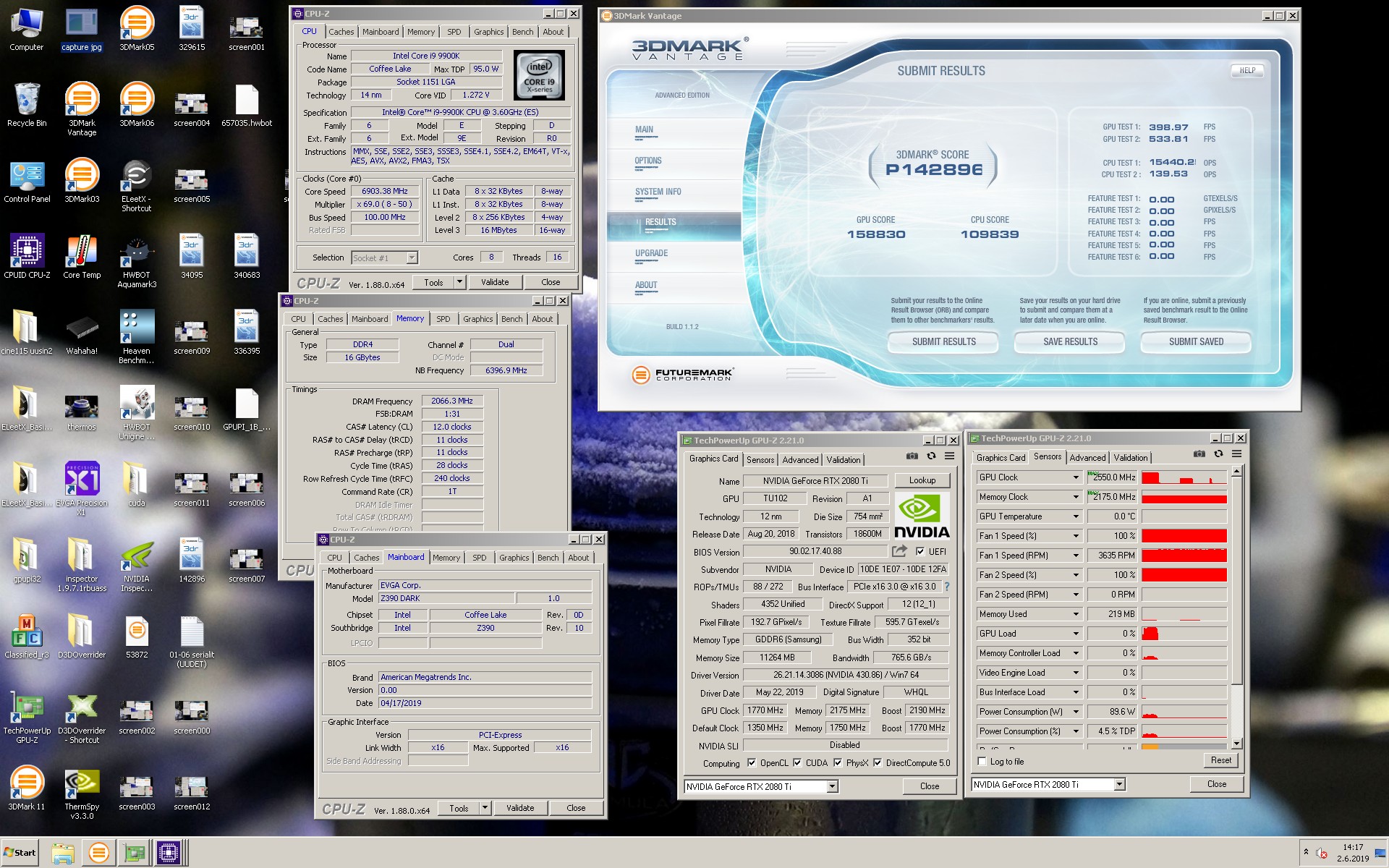
Task: Click refresh icon in GPU-Z Sensors window
Action: [x=1218, y=454]
